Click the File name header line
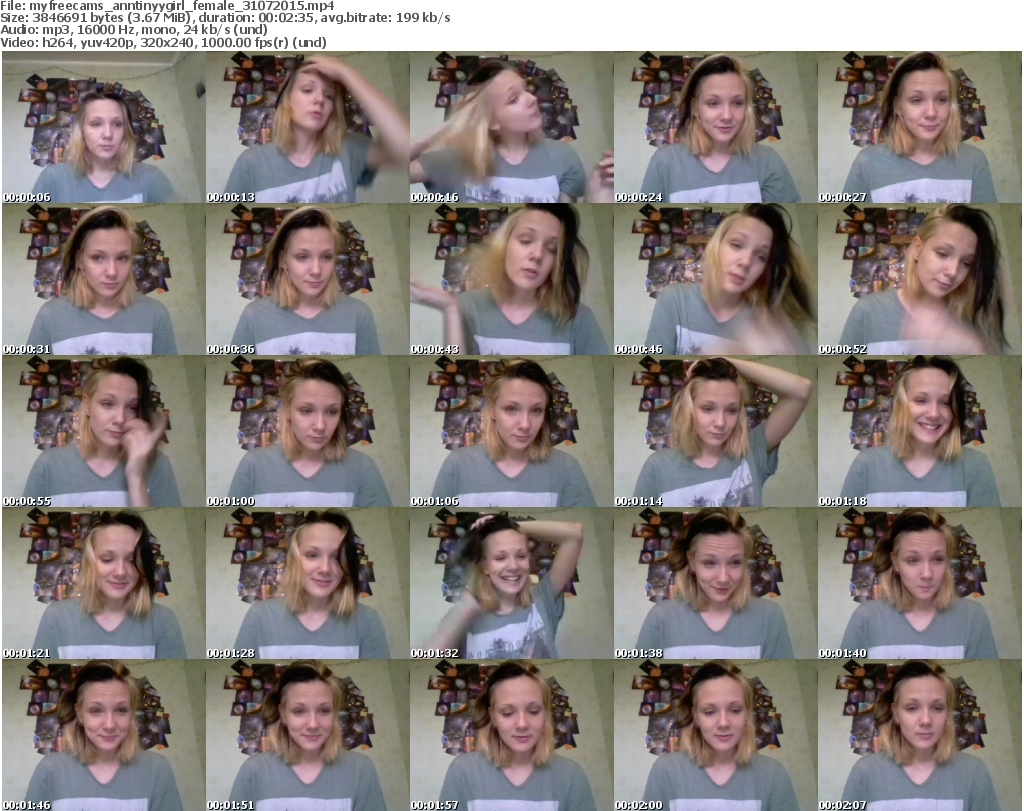 click(x=167, y=5)
